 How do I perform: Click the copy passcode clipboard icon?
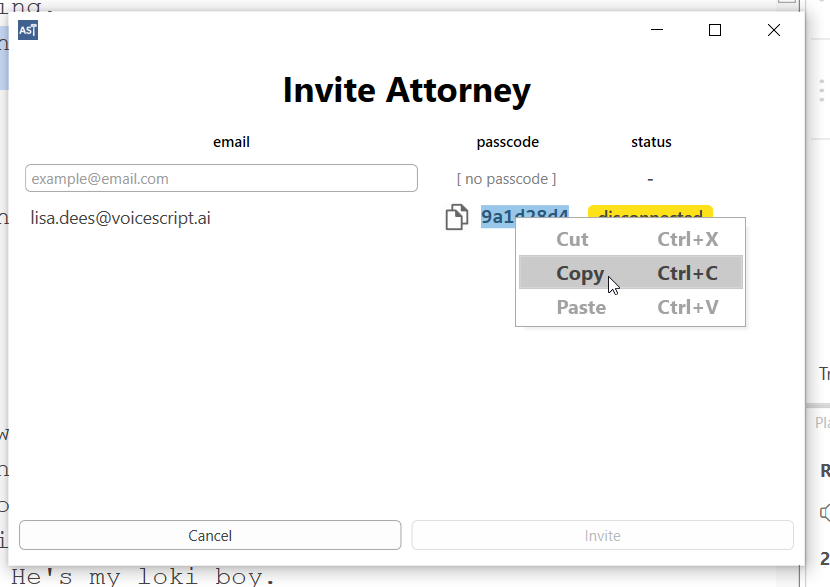click(456, 217)
